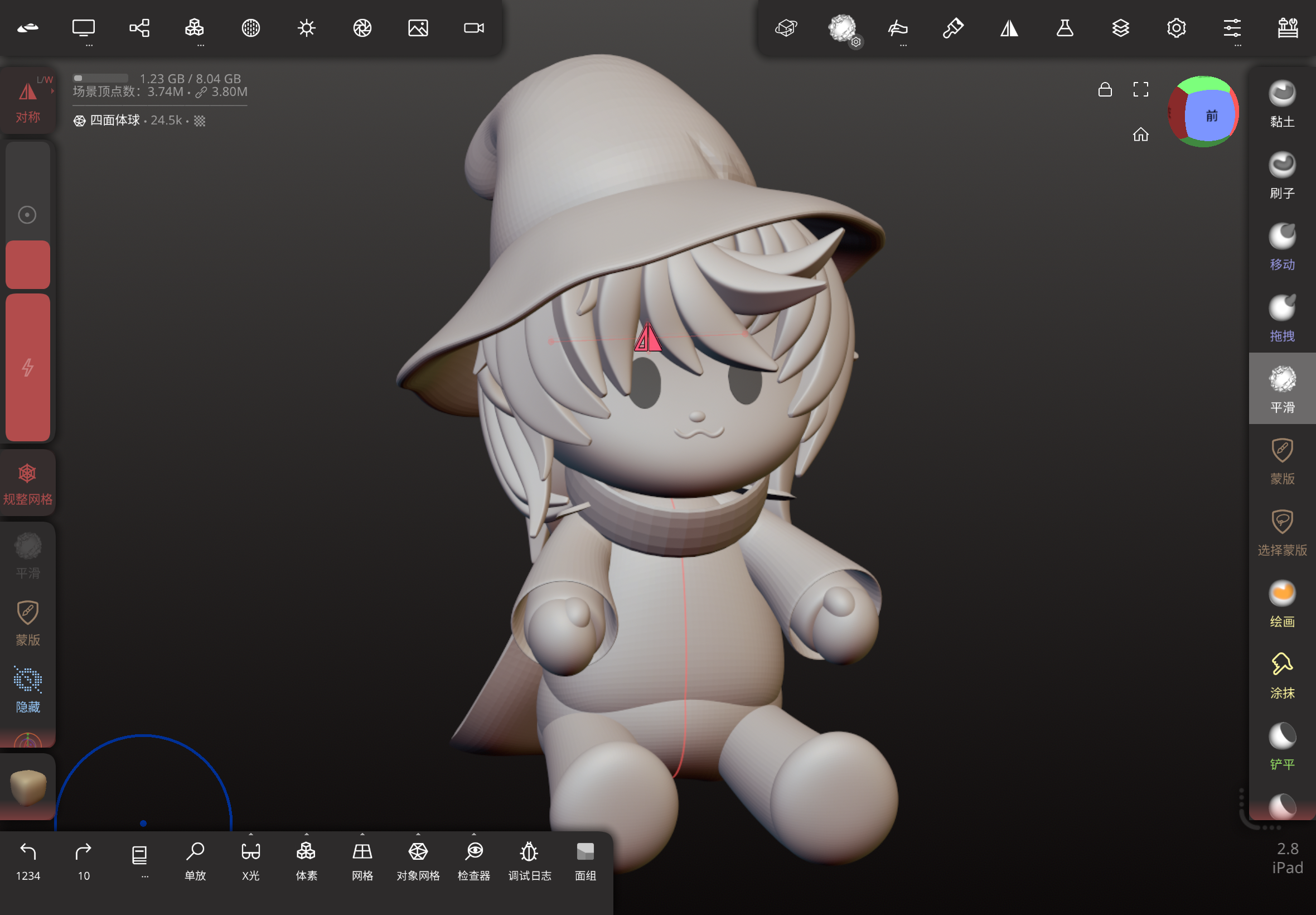Open the 3D cube primitive icon in top bar

pos(786,27)
